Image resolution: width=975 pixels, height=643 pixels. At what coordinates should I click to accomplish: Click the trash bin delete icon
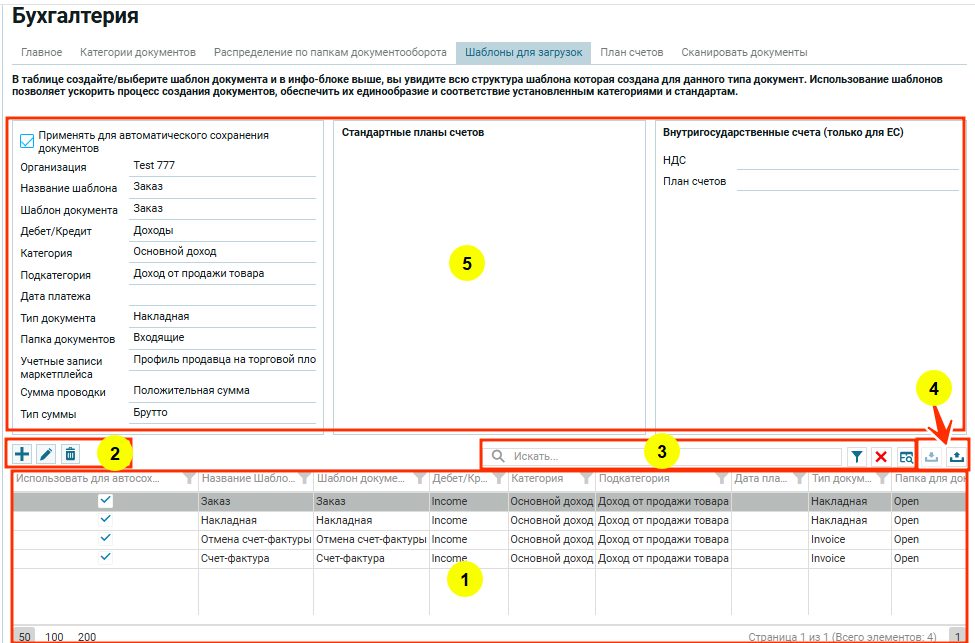(x=70, y=454)
